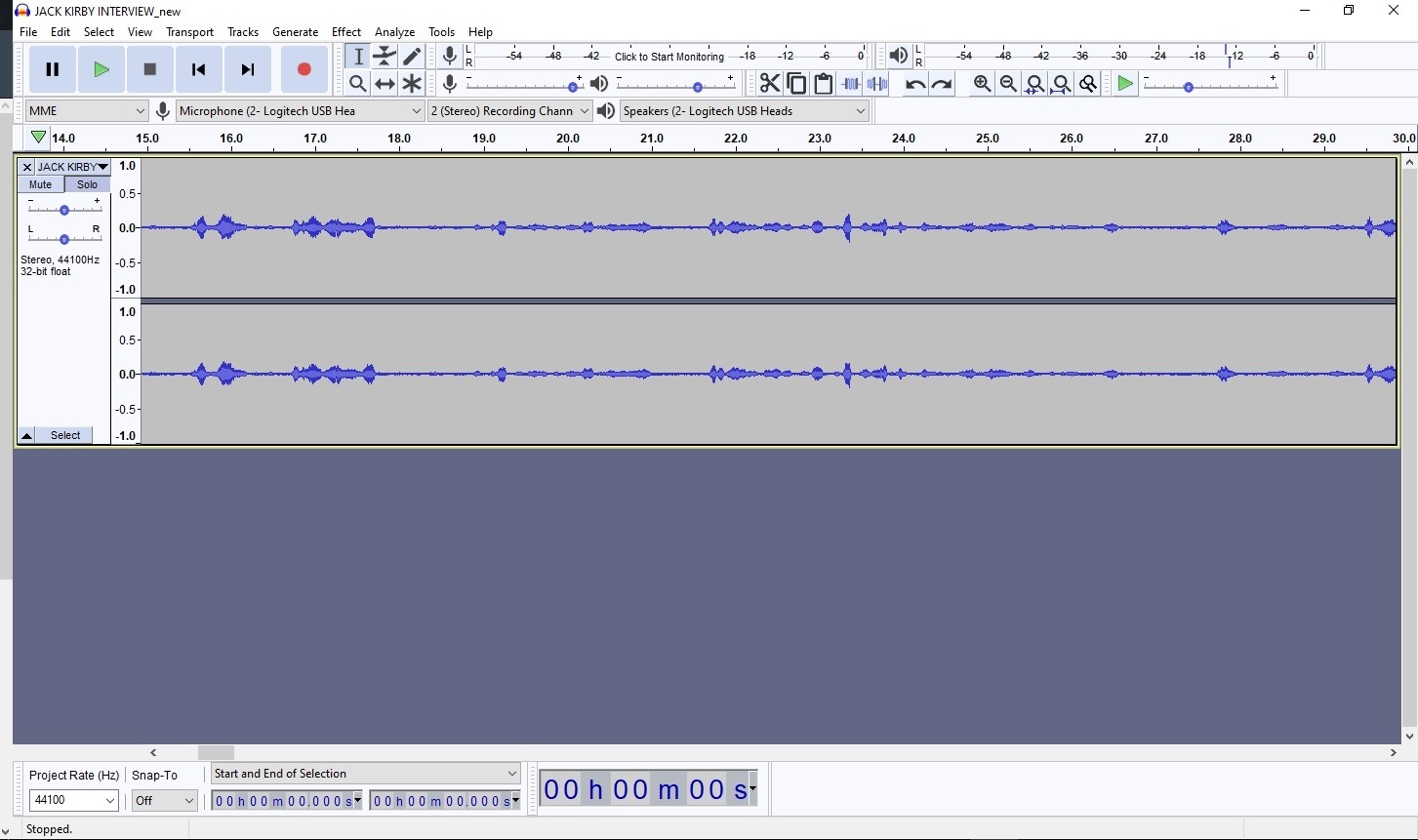
Task: Click the Play-at-speed green arrow
Action: [x=1125, y=84]
